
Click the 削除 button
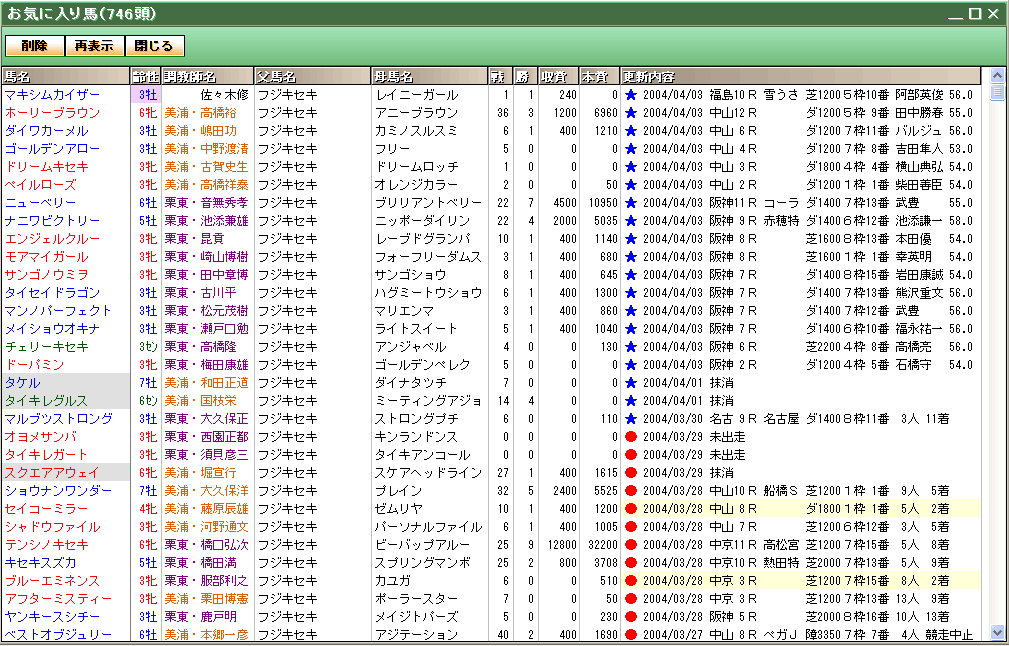pyautogui.click(x=35, y=46)
